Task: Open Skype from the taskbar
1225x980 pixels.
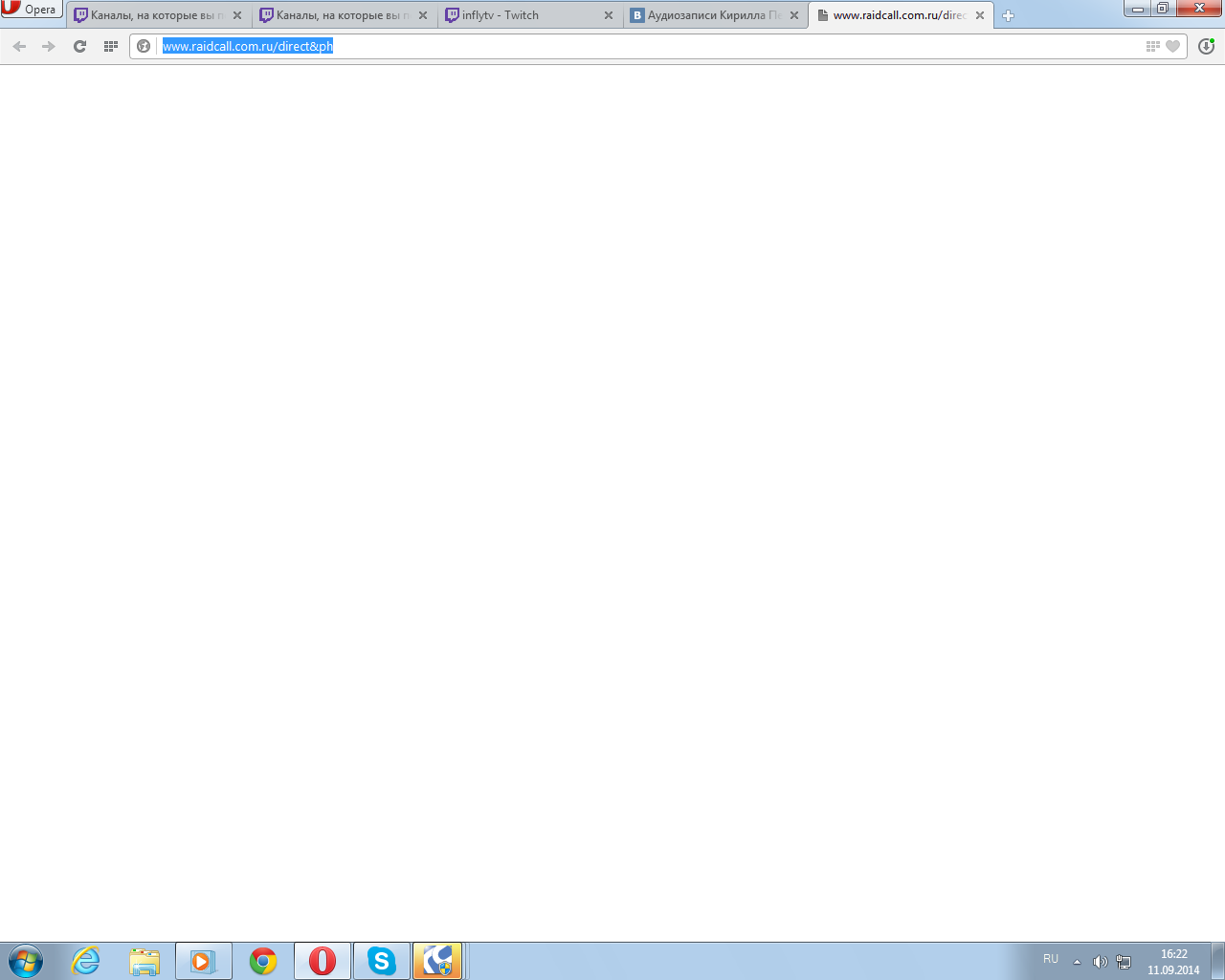Action: 382,961
